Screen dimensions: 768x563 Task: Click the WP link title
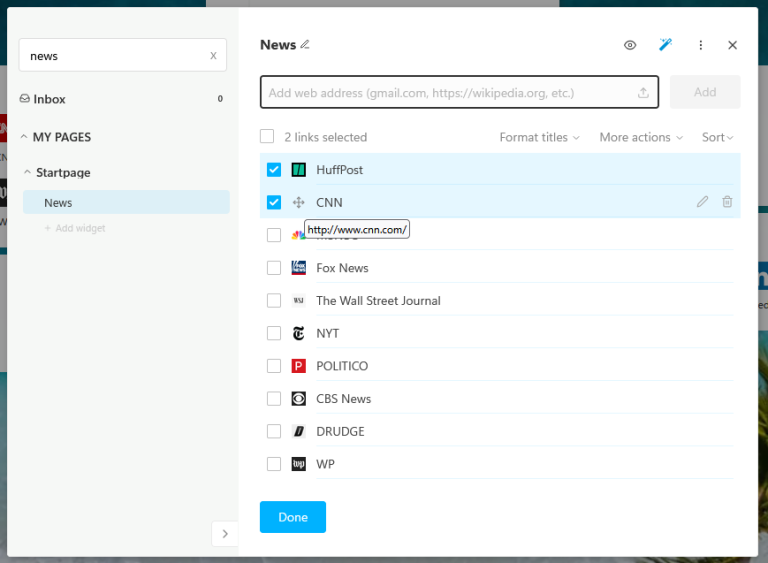click(x=325, y=464)
